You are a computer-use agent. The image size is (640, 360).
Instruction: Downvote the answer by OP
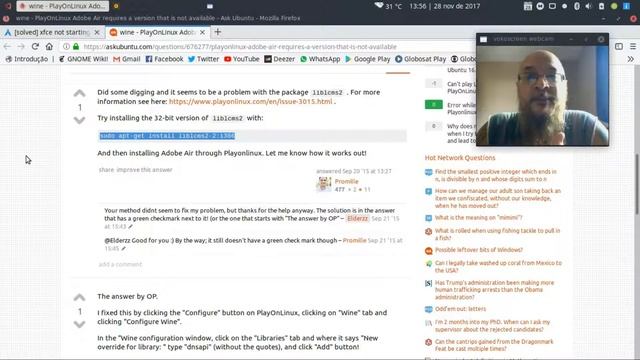click(80, 324)
